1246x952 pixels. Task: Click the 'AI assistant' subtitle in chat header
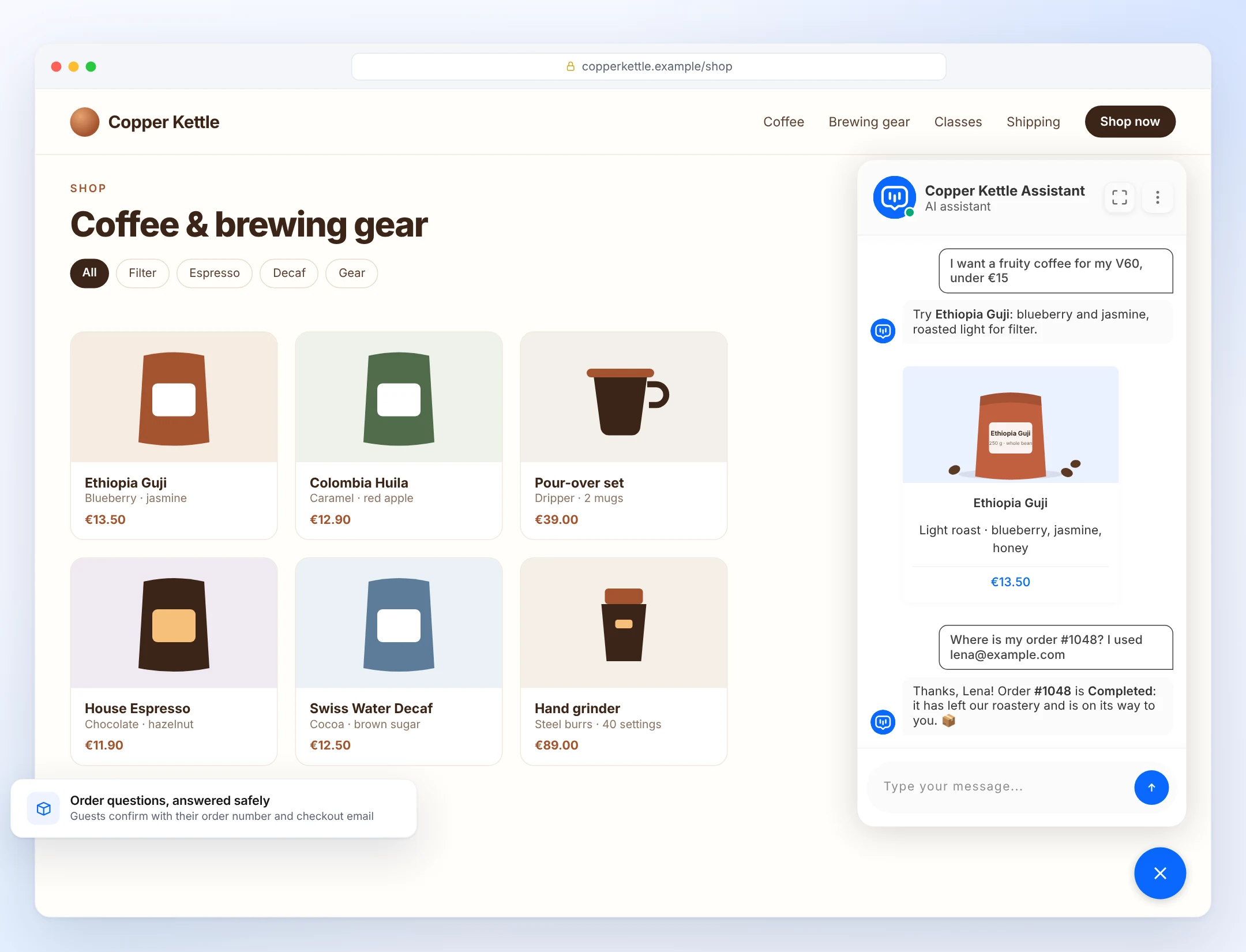click(957, 207)
